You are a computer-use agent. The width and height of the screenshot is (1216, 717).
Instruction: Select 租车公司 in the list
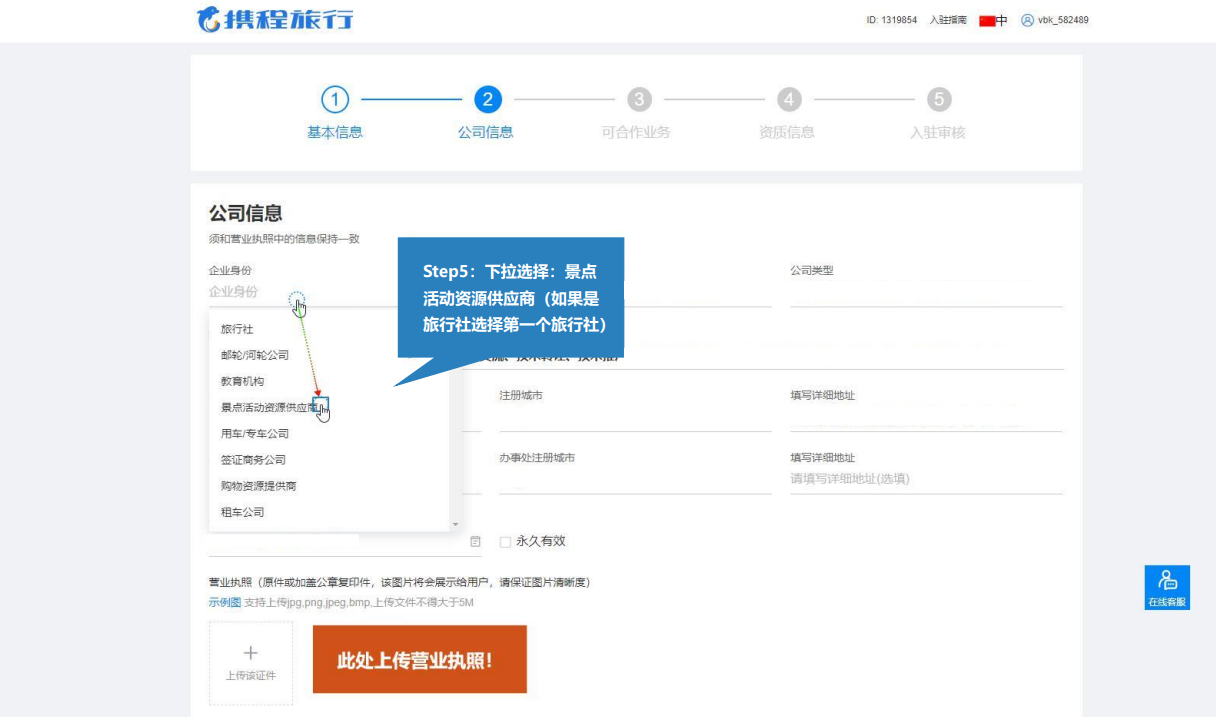[243, 512]
